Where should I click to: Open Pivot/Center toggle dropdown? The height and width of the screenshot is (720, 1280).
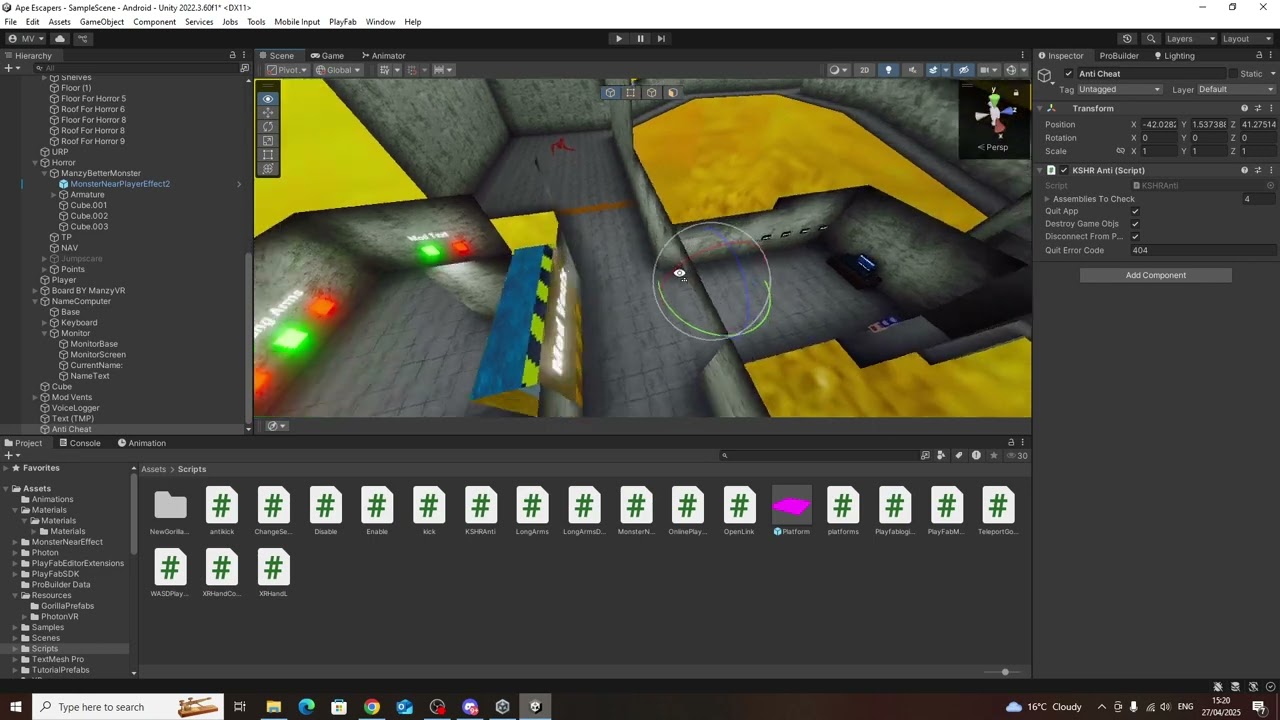(286, 70)
